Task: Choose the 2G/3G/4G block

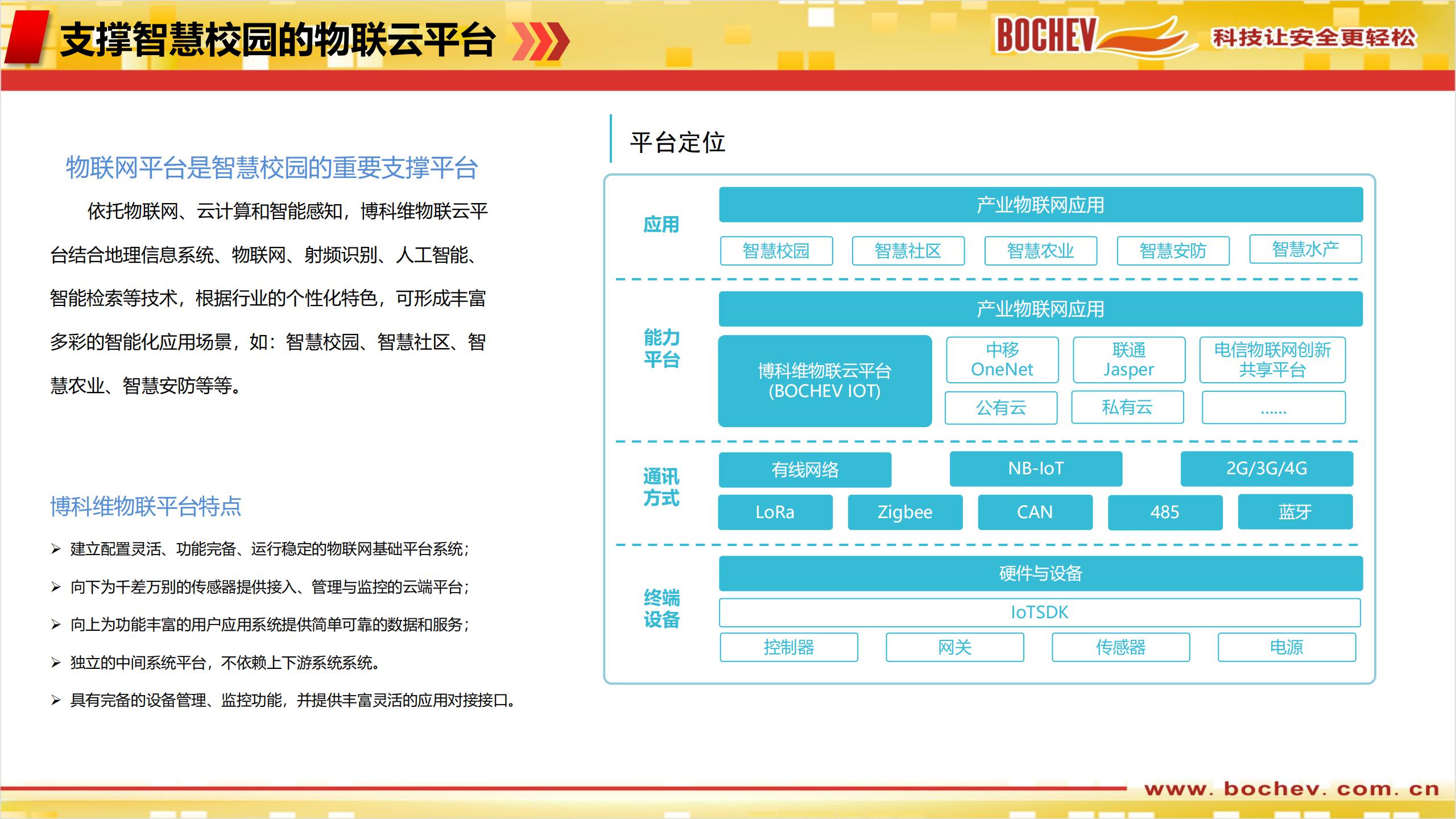Action: [x=1267, y=469]
